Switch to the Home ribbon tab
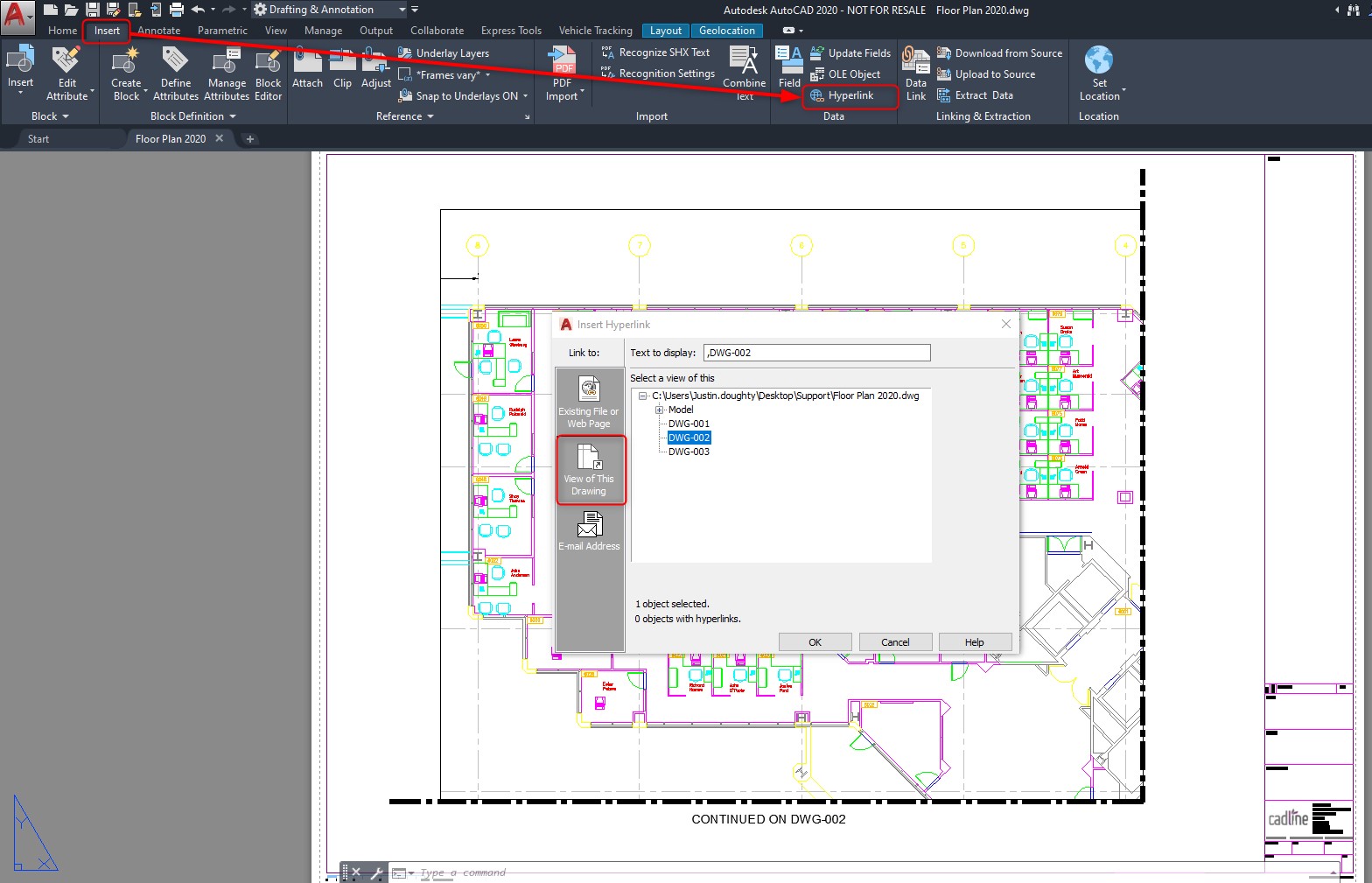This screenshot has width=1372, height=883. pos(62,31)
